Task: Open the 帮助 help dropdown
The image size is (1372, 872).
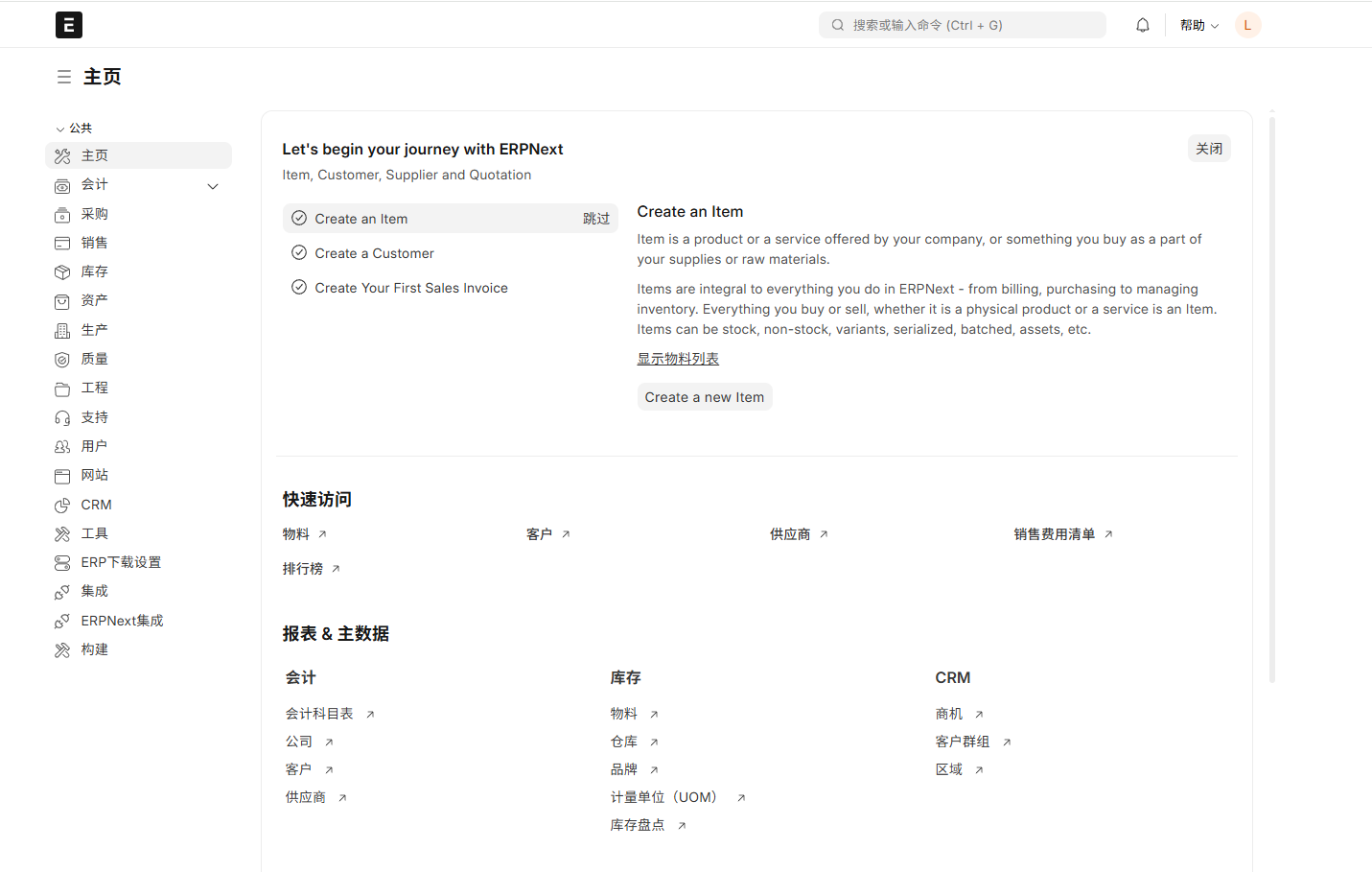Action: [1198, 25]
